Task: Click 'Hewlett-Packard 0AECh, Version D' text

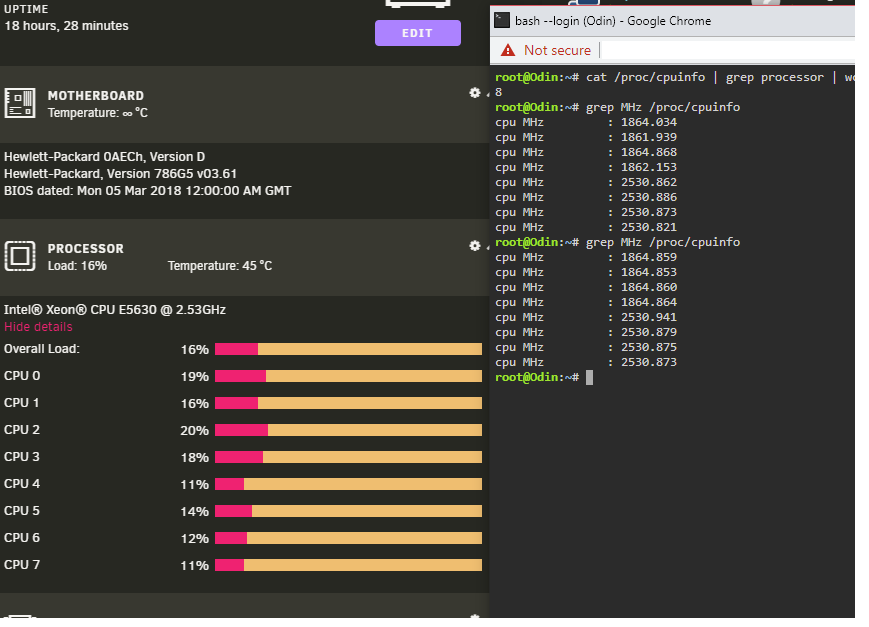Action: coord(104,157)
